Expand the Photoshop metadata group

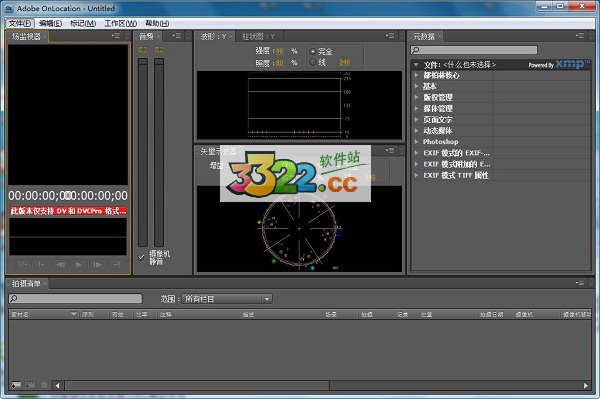(x=416, y=142)
